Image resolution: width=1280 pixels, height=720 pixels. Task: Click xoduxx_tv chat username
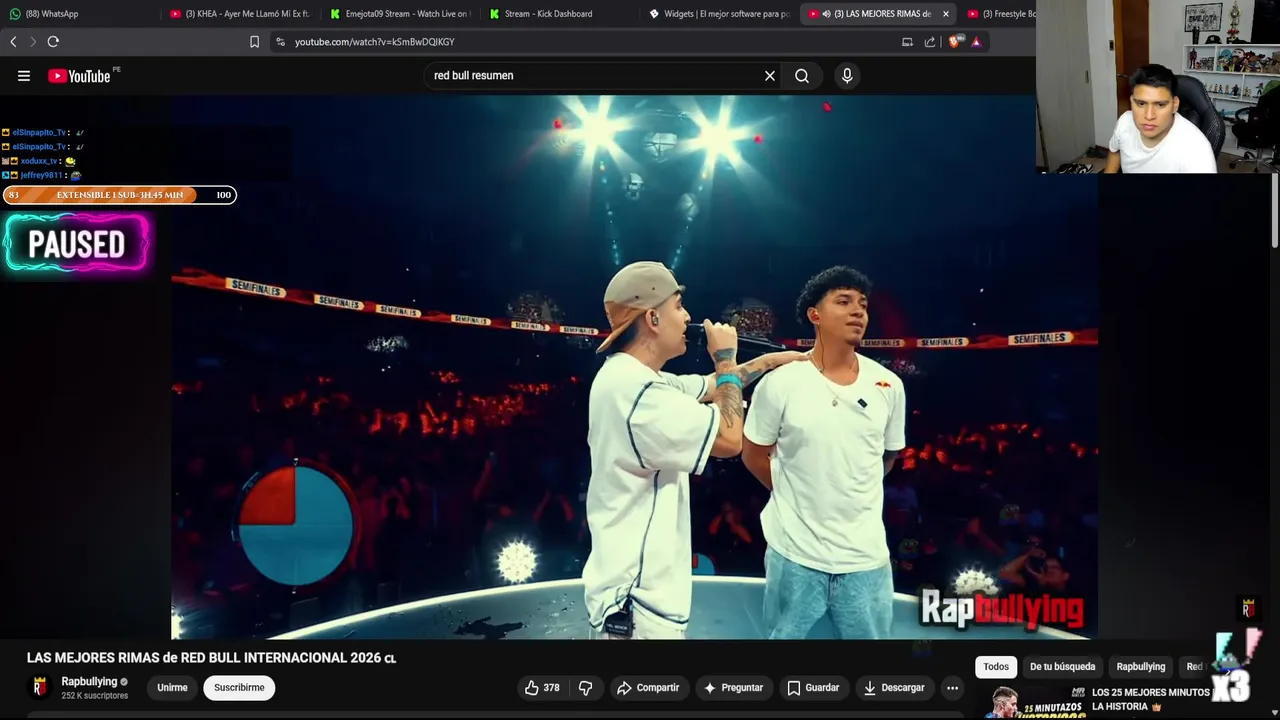pos(39,161)
